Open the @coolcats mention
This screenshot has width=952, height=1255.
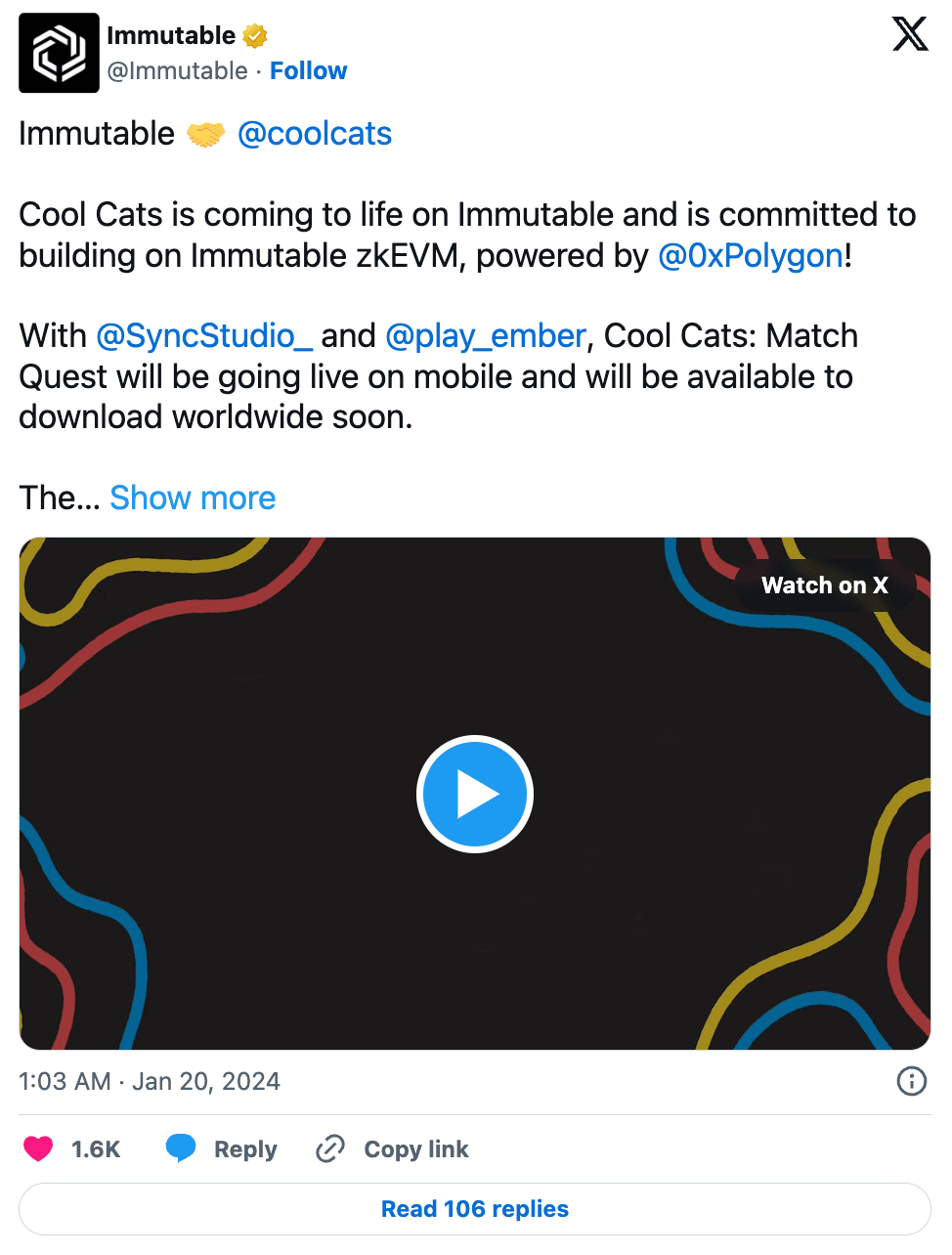tap(314, 133)
